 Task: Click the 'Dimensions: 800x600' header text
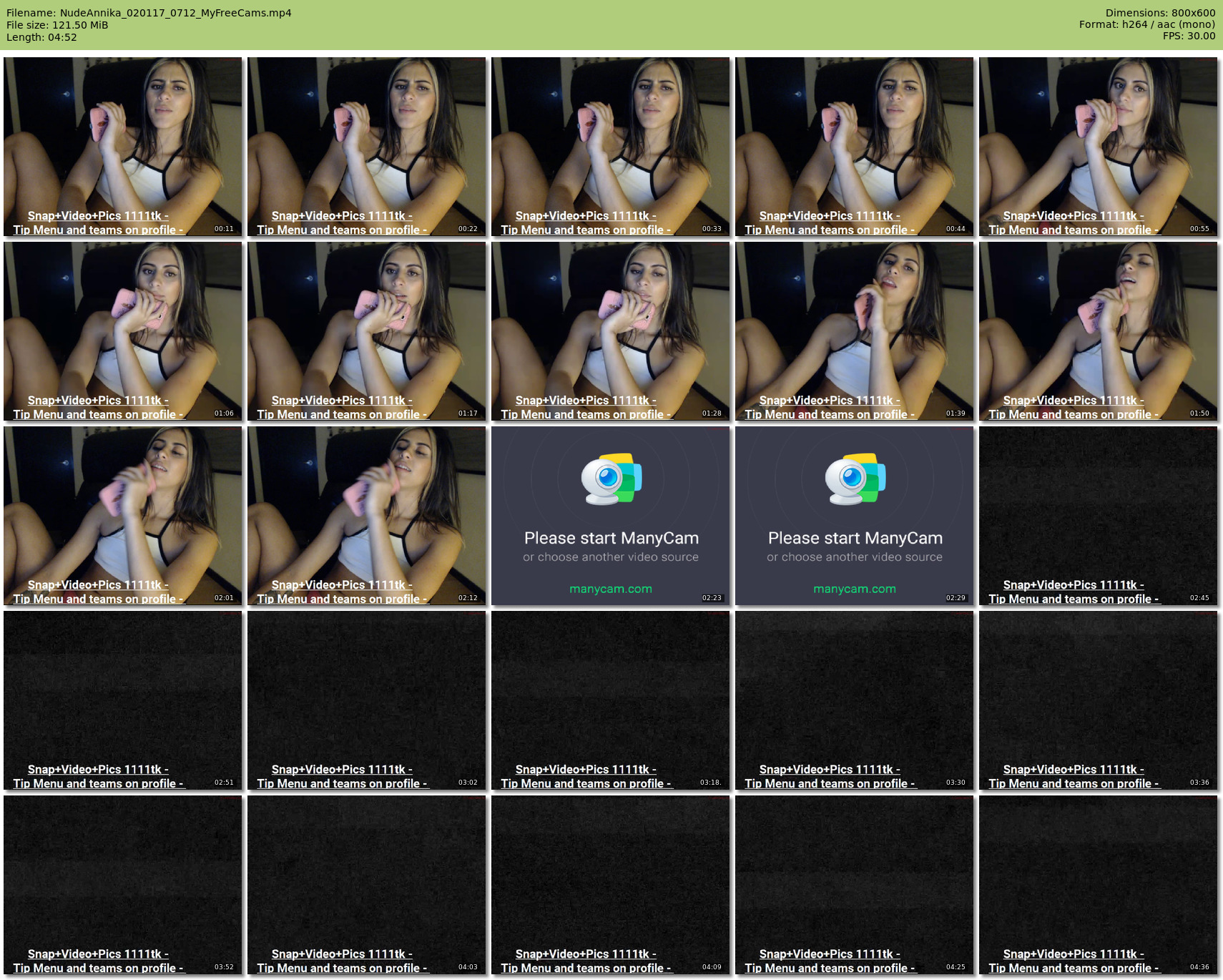1159,13
